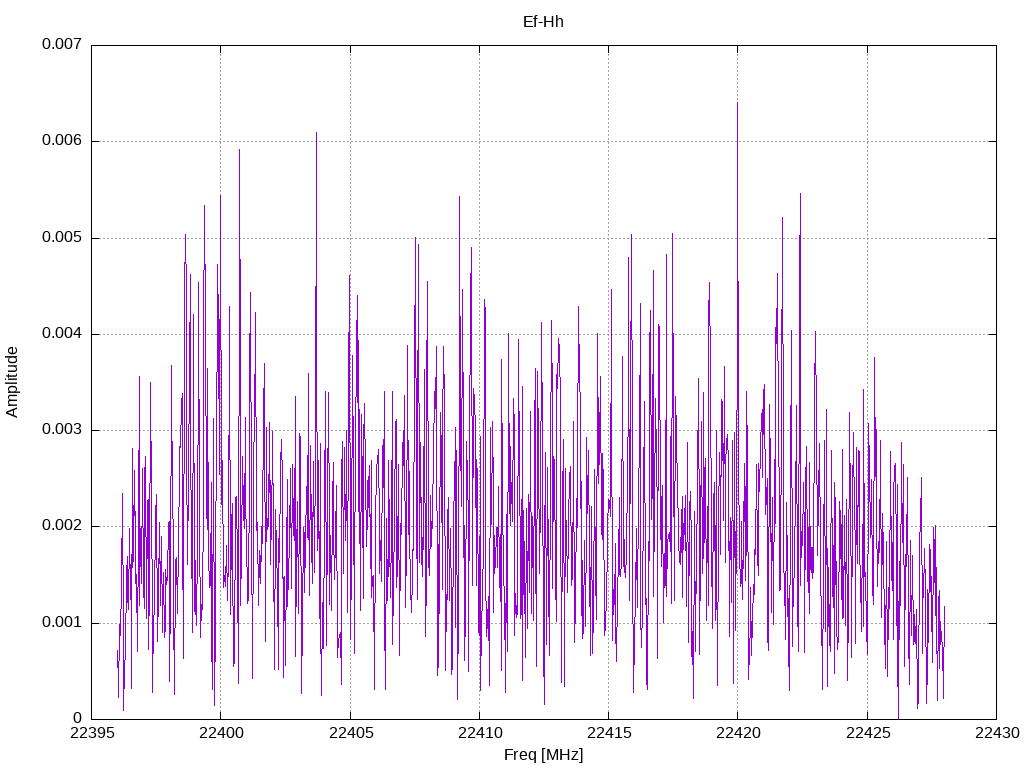Click the x-axis tick label 22430
Image resolution: width=1024 pixels, height=768 pixels.
997,733
